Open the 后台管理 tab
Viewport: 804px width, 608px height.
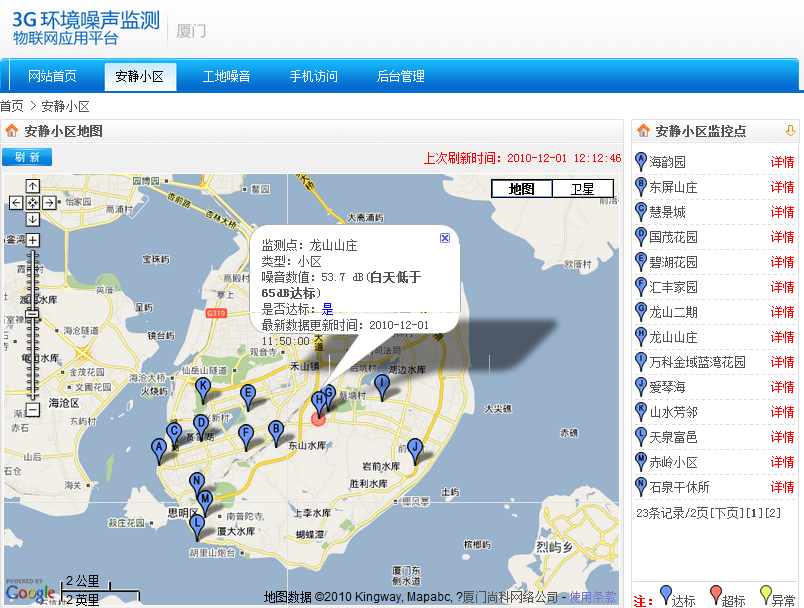(400, 76)
